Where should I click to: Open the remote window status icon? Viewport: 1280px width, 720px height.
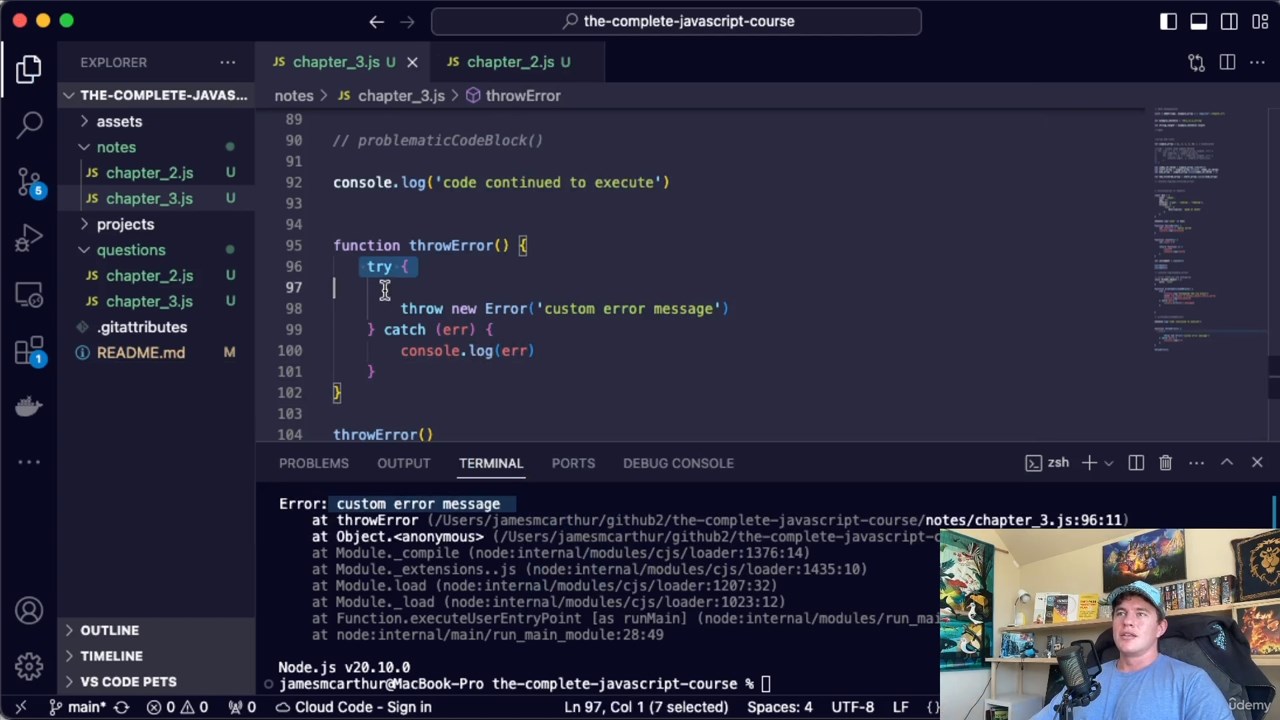coord(20,707)
